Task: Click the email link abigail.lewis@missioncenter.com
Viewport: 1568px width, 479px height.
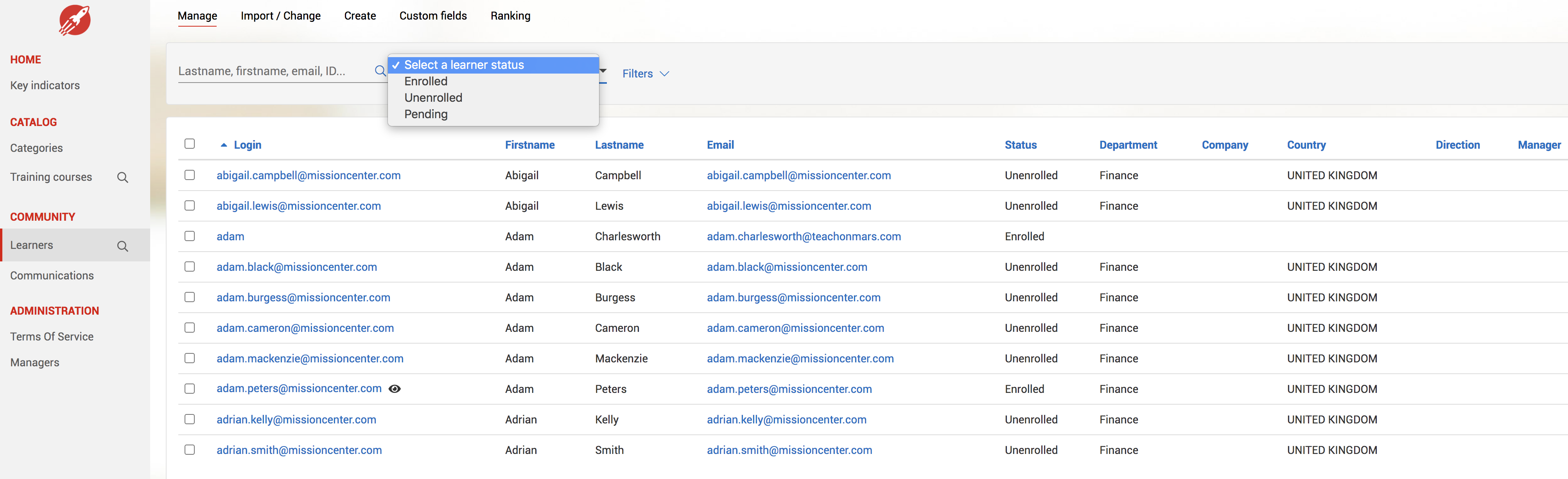Action: pos(789,206)
